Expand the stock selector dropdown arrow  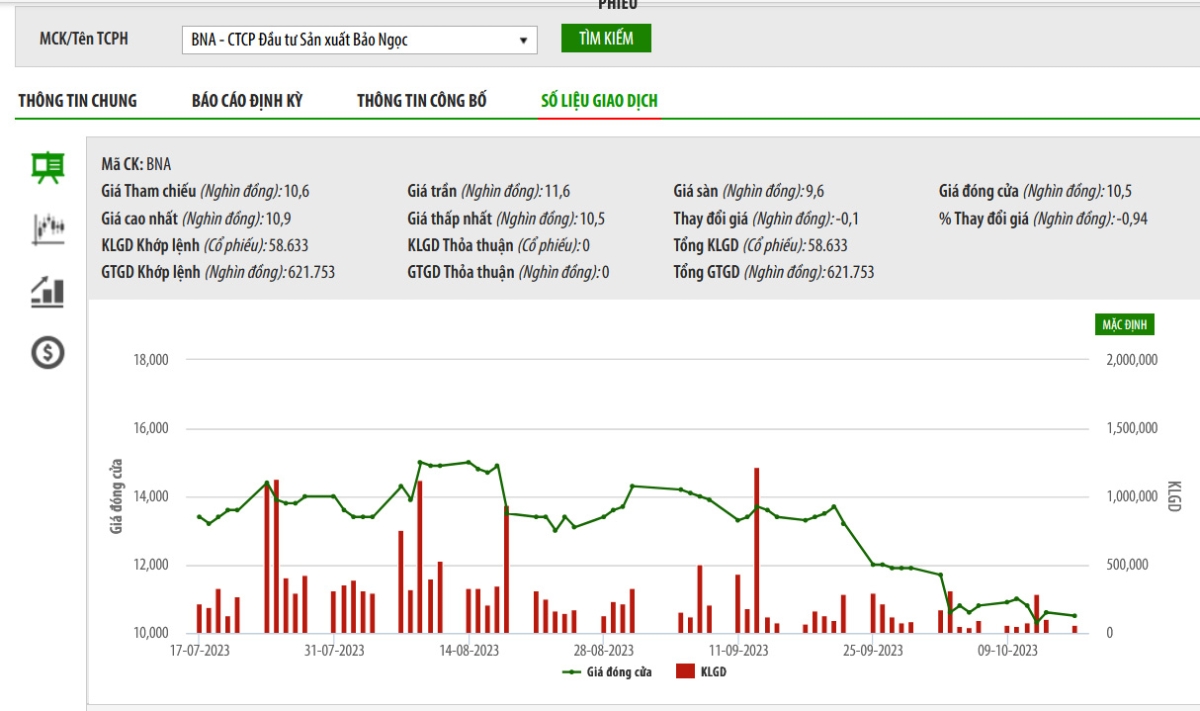pos(522,40)
